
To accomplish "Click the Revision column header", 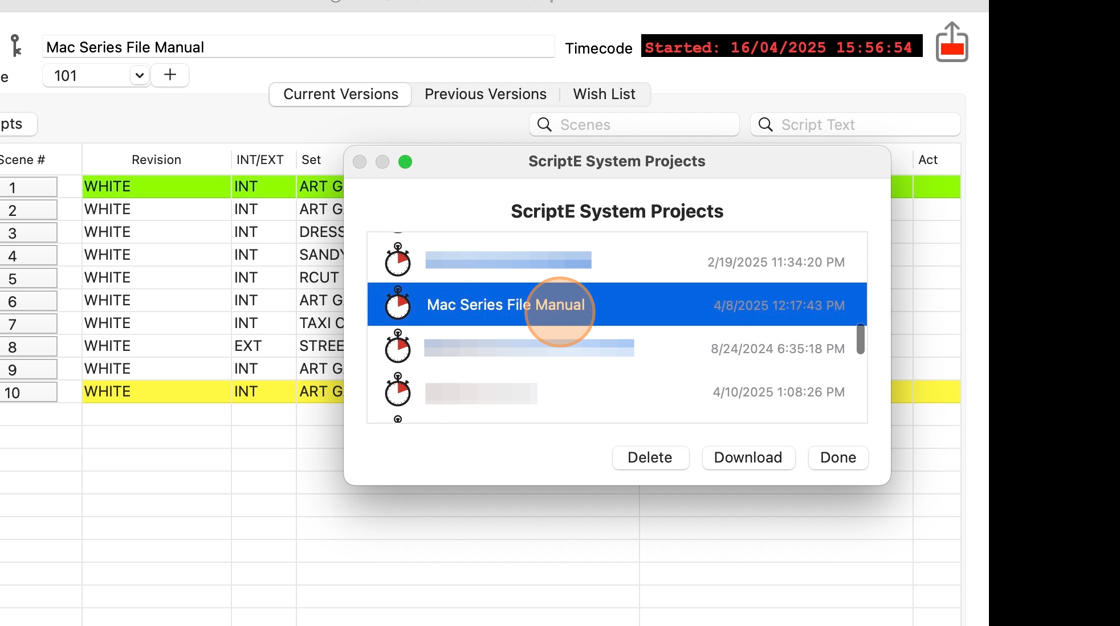I will (x=156, y=159).
